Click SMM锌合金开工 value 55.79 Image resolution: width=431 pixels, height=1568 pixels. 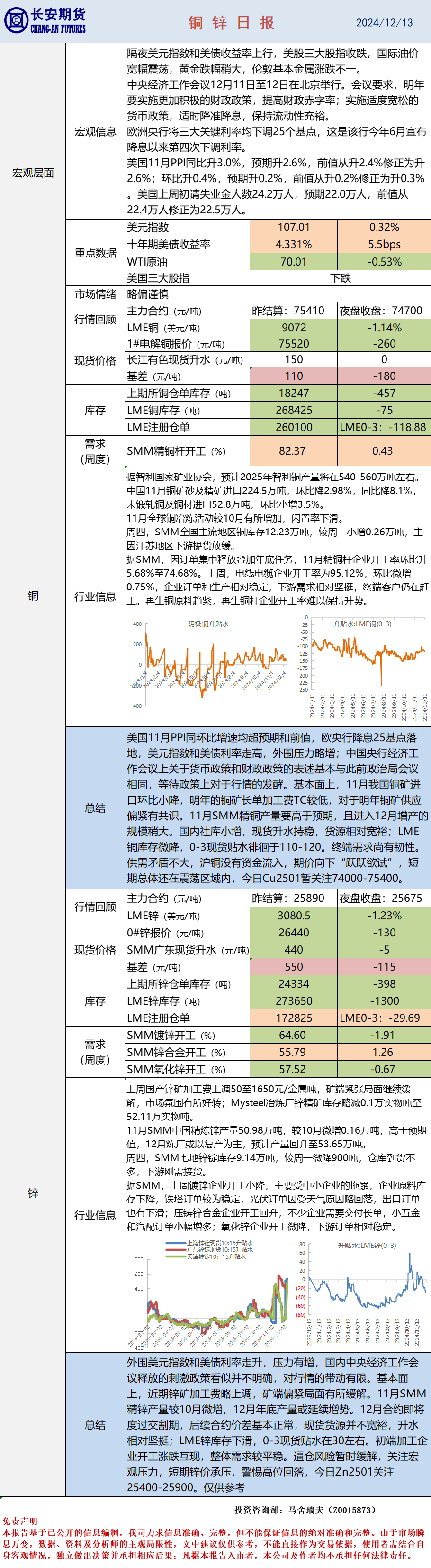click(x=294, y=1052)
